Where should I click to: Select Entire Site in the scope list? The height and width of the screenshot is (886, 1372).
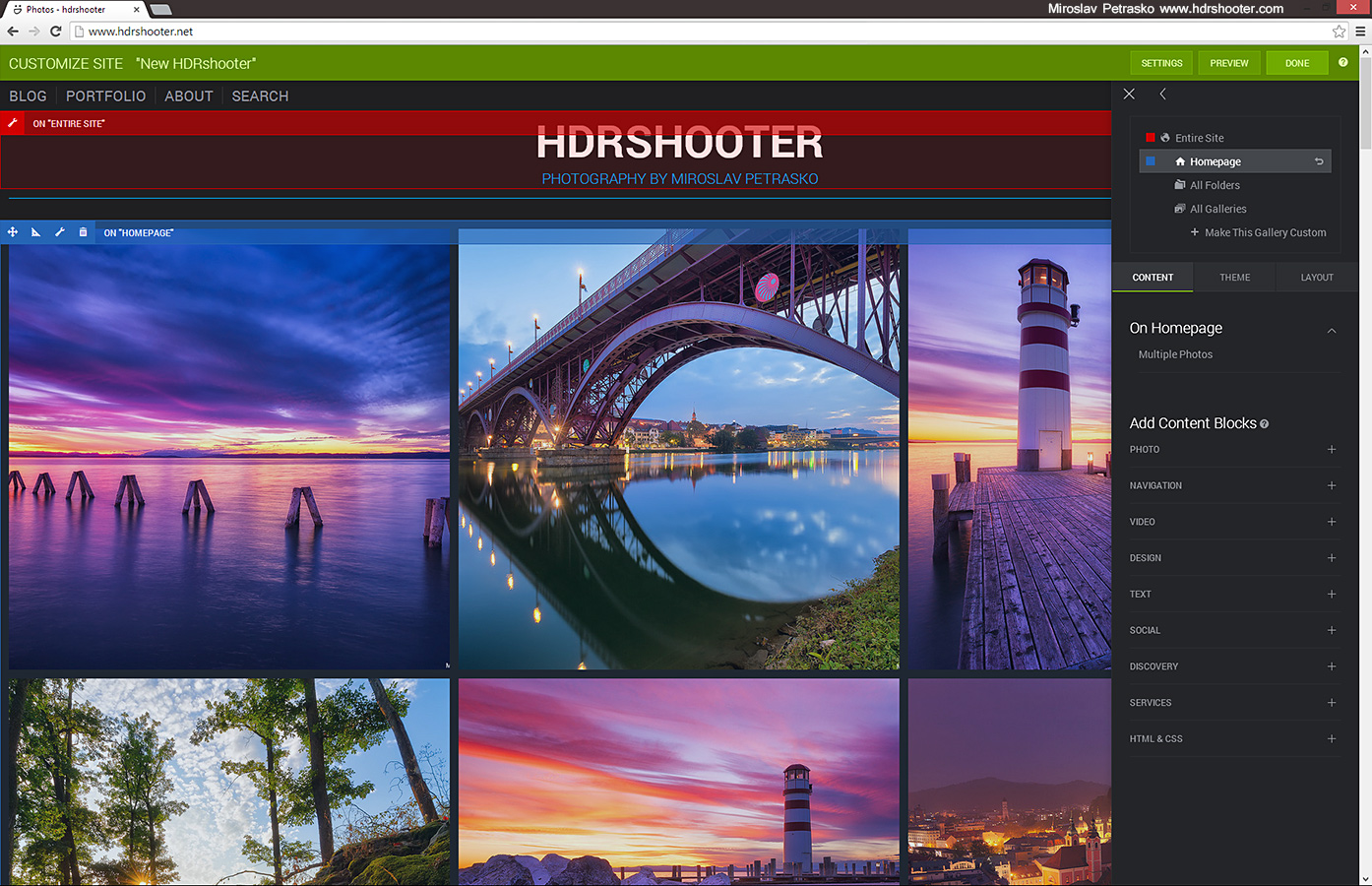point(1199,138)
